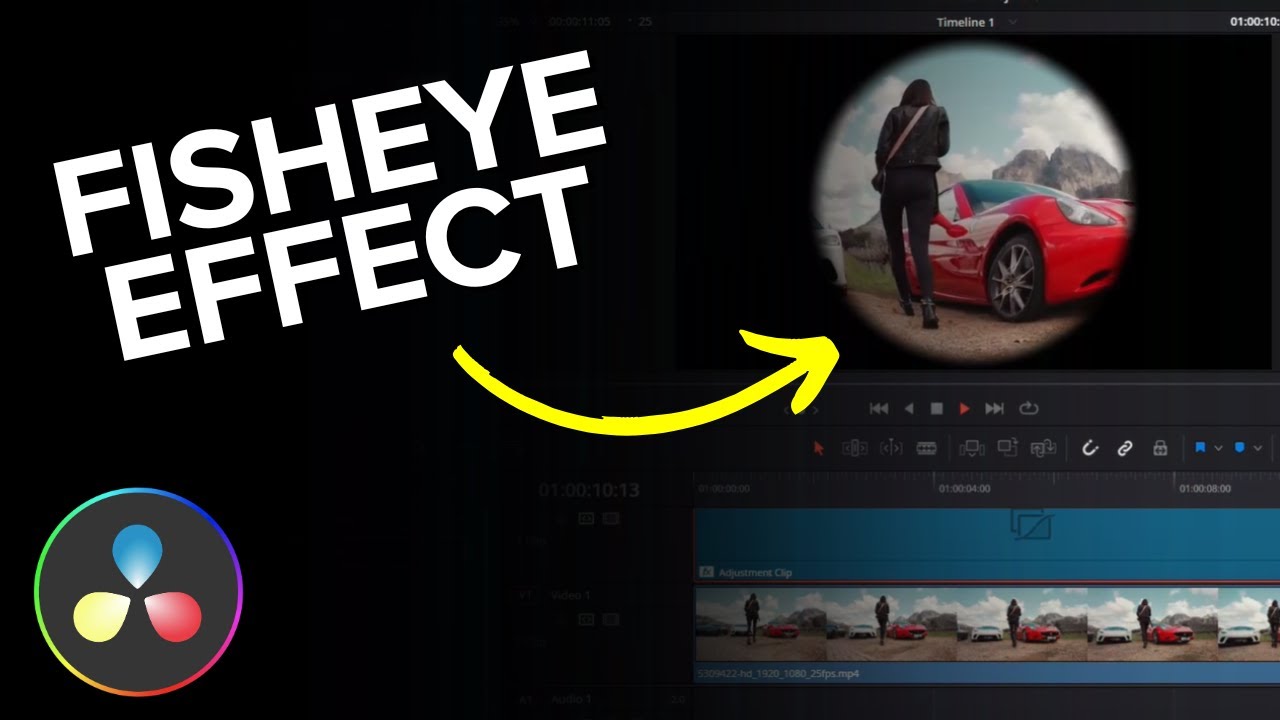Click the 01:00:08:00 mark on the timeline ruler

[1204, 489]
